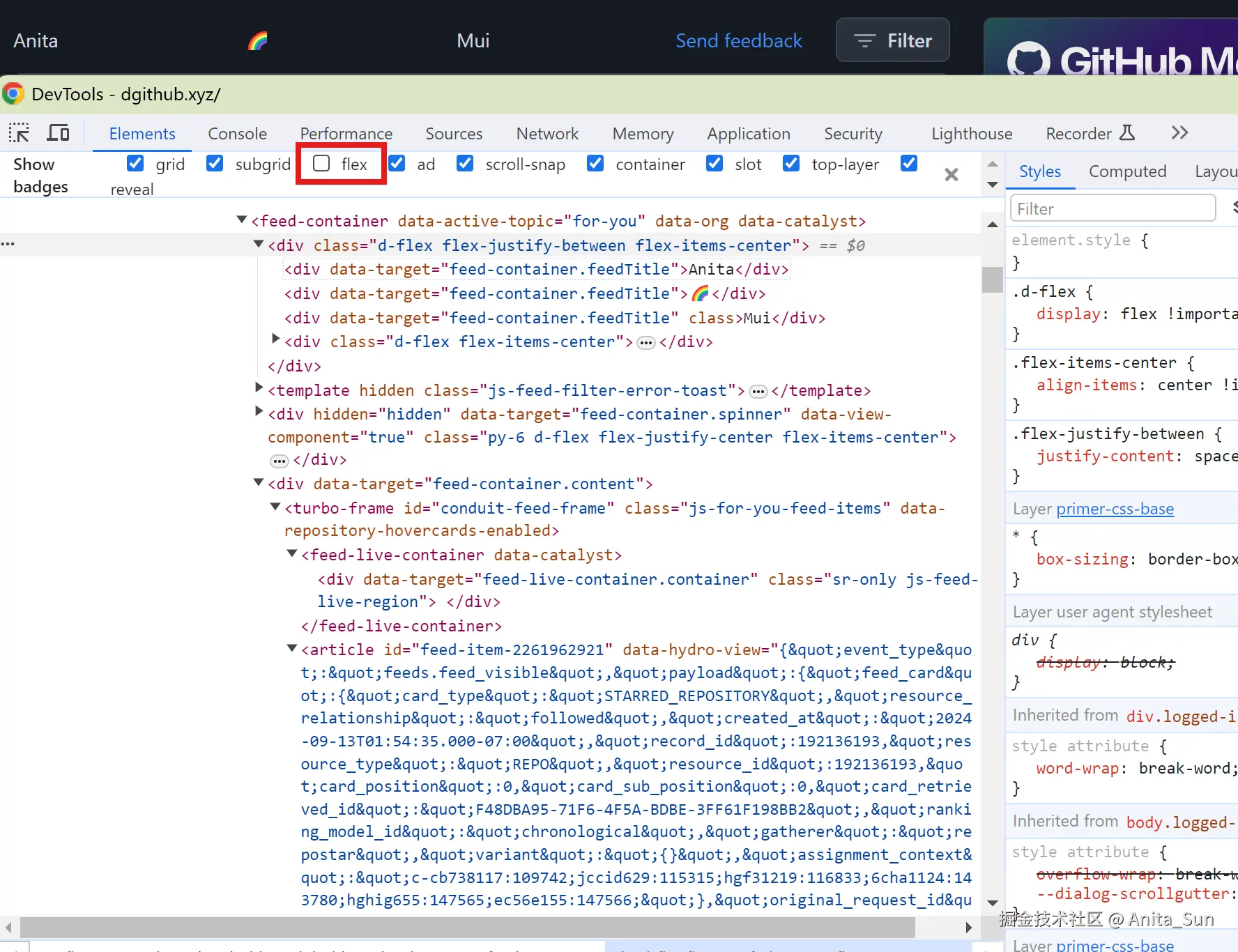
Task: Select the Styles pane tab
Action: [1040, 171]
